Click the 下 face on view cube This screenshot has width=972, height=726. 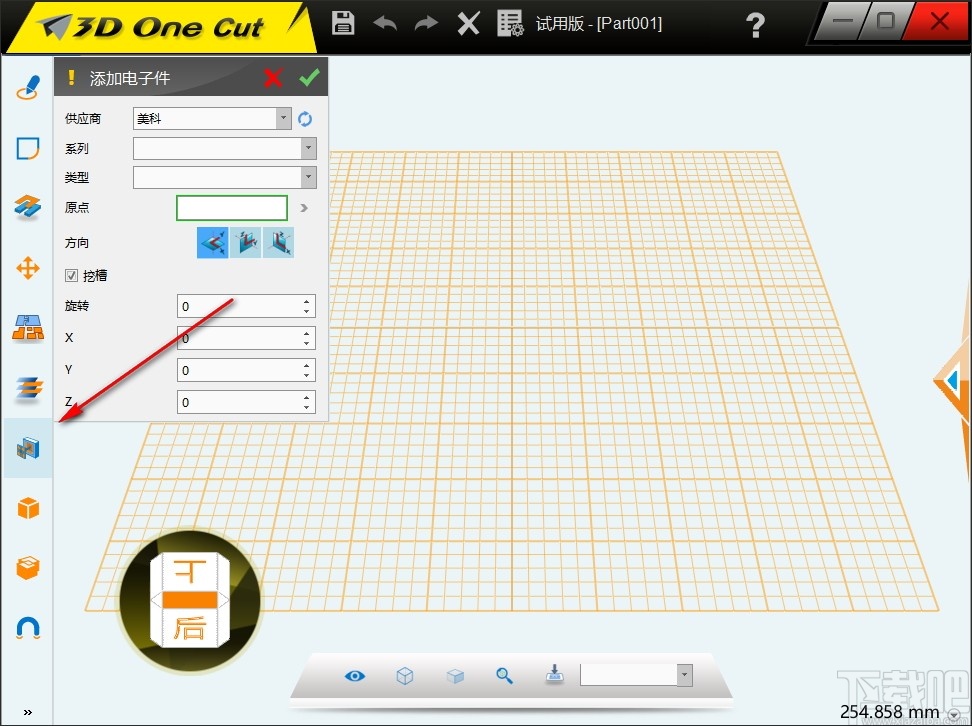190,572
